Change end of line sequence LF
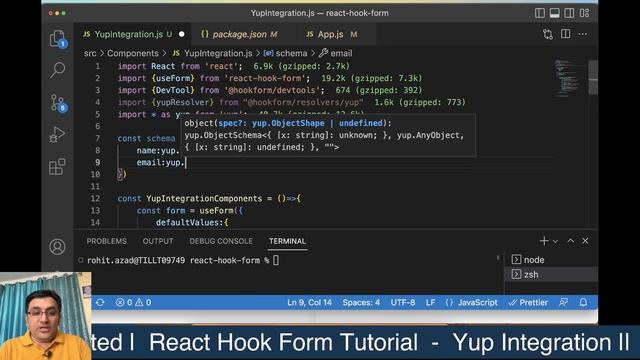This screenshot has width=640, height=360. pyautogui.click(x=430, y=302)
